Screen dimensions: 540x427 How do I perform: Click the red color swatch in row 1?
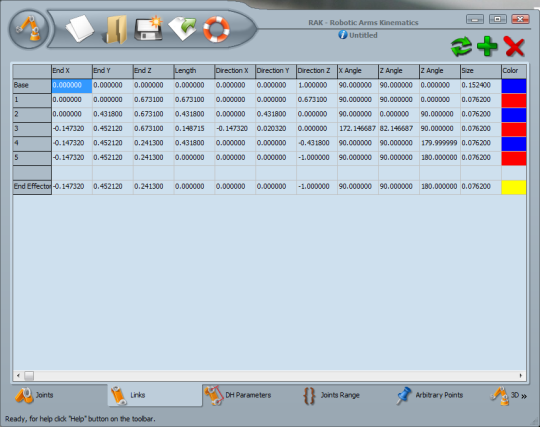(514, 100)
